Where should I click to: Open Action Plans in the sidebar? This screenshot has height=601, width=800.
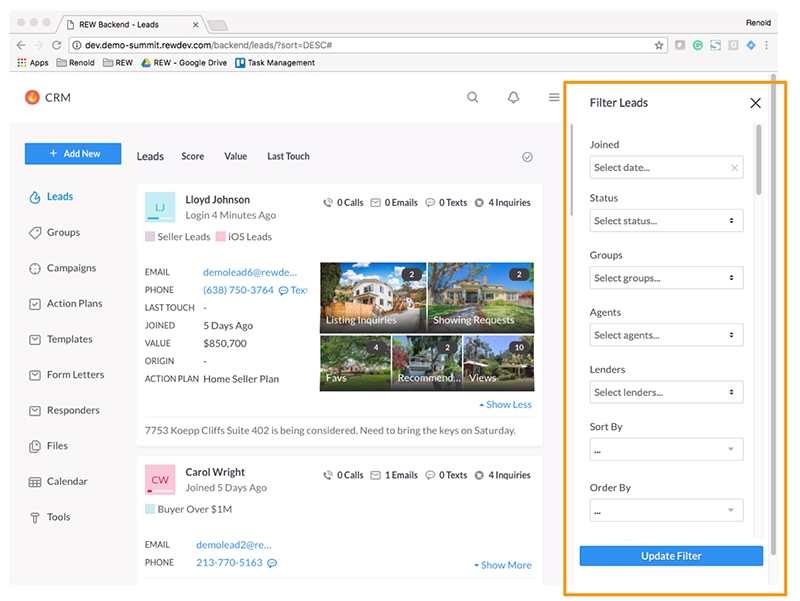tap(65, 304)
